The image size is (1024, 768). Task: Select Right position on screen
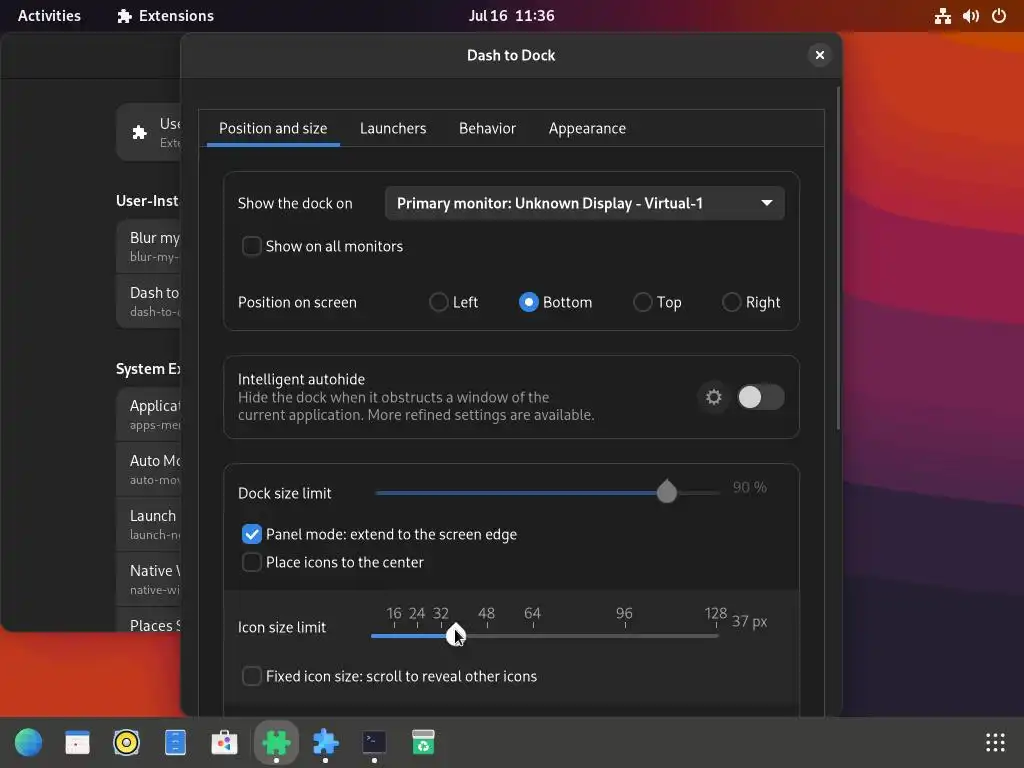[731, 302]
